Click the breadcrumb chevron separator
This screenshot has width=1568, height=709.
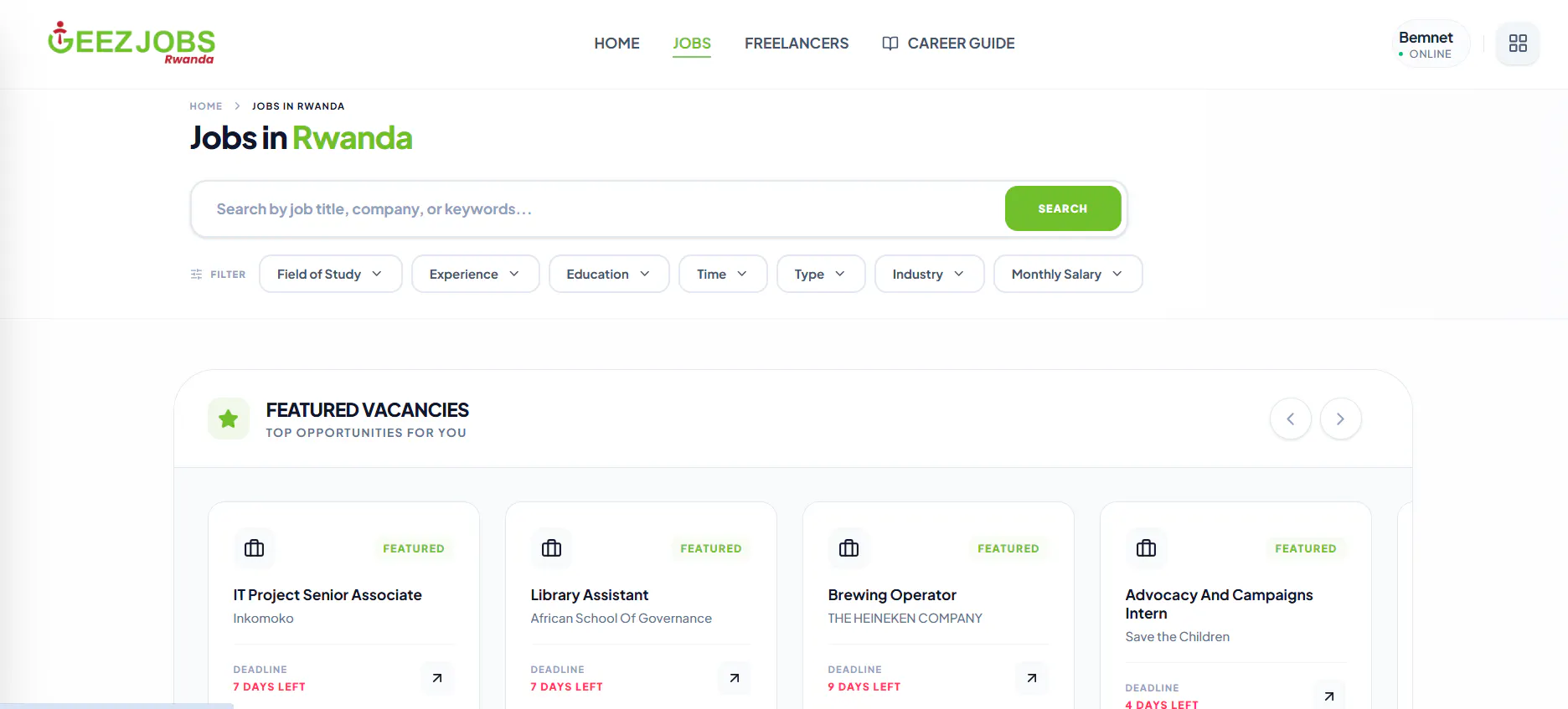[238, 106]
